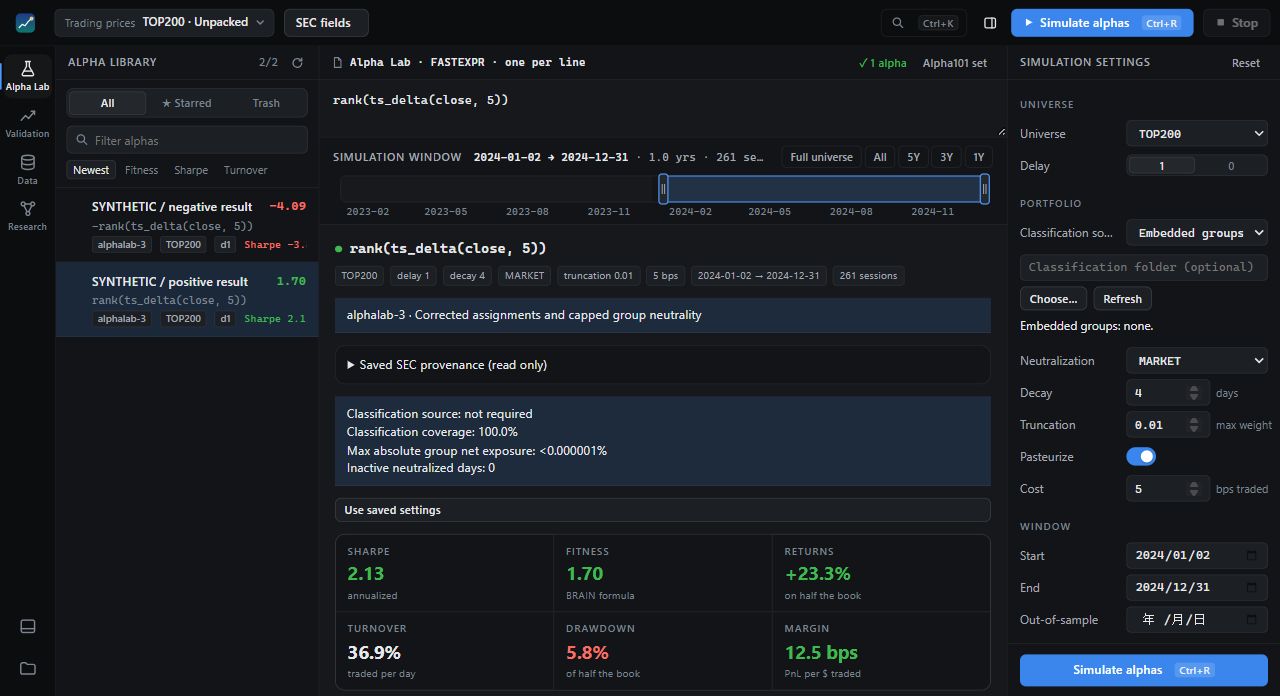Open the Alpha Lab sidebar section
This screenshot has height=696, width=1280.
tap(27, 76)
